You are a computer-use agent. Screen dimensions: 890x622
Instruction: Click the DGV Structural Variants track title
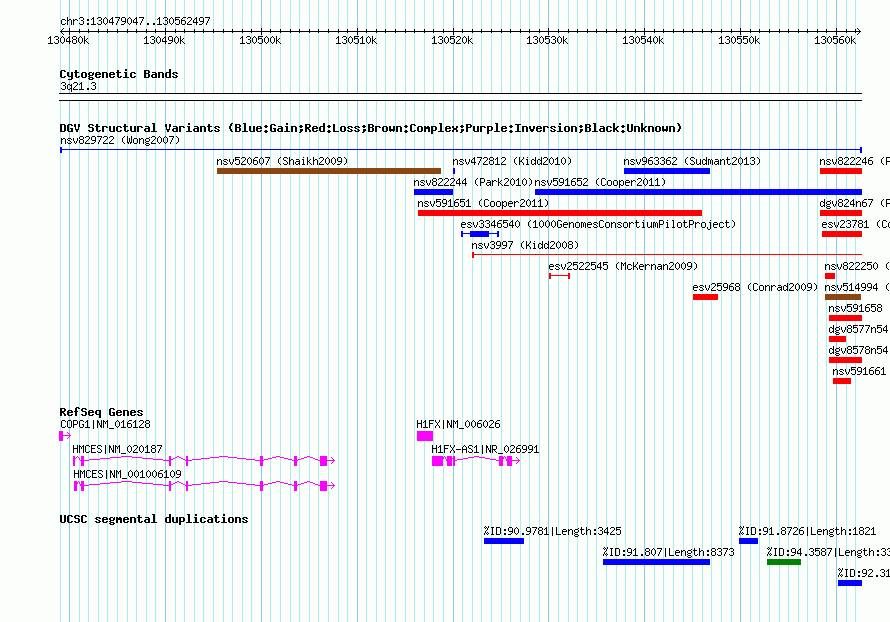tap(371, 128)
